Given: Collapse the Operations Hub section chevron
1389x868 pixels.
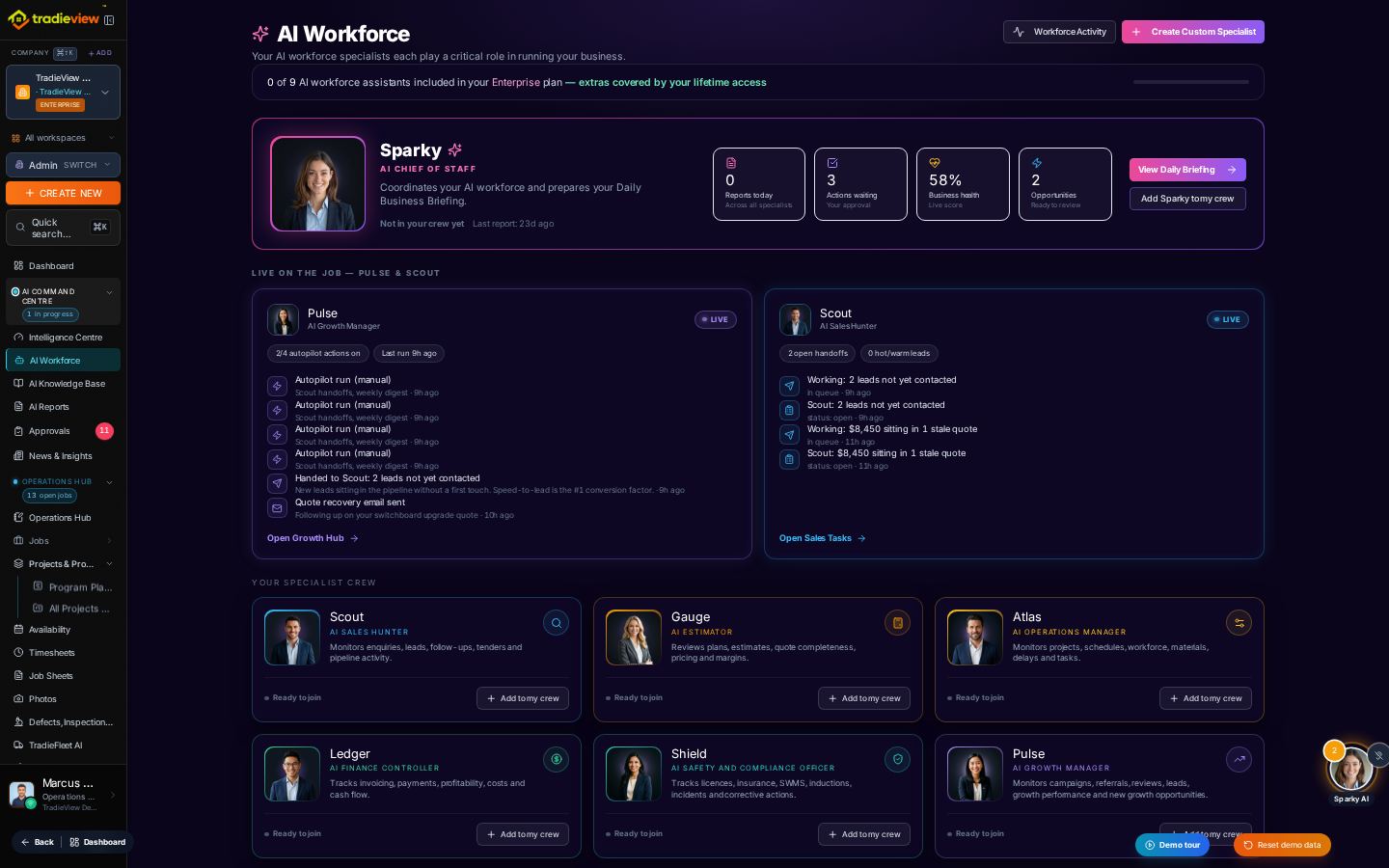Looking at the screenshot, I should coord(109,482).
